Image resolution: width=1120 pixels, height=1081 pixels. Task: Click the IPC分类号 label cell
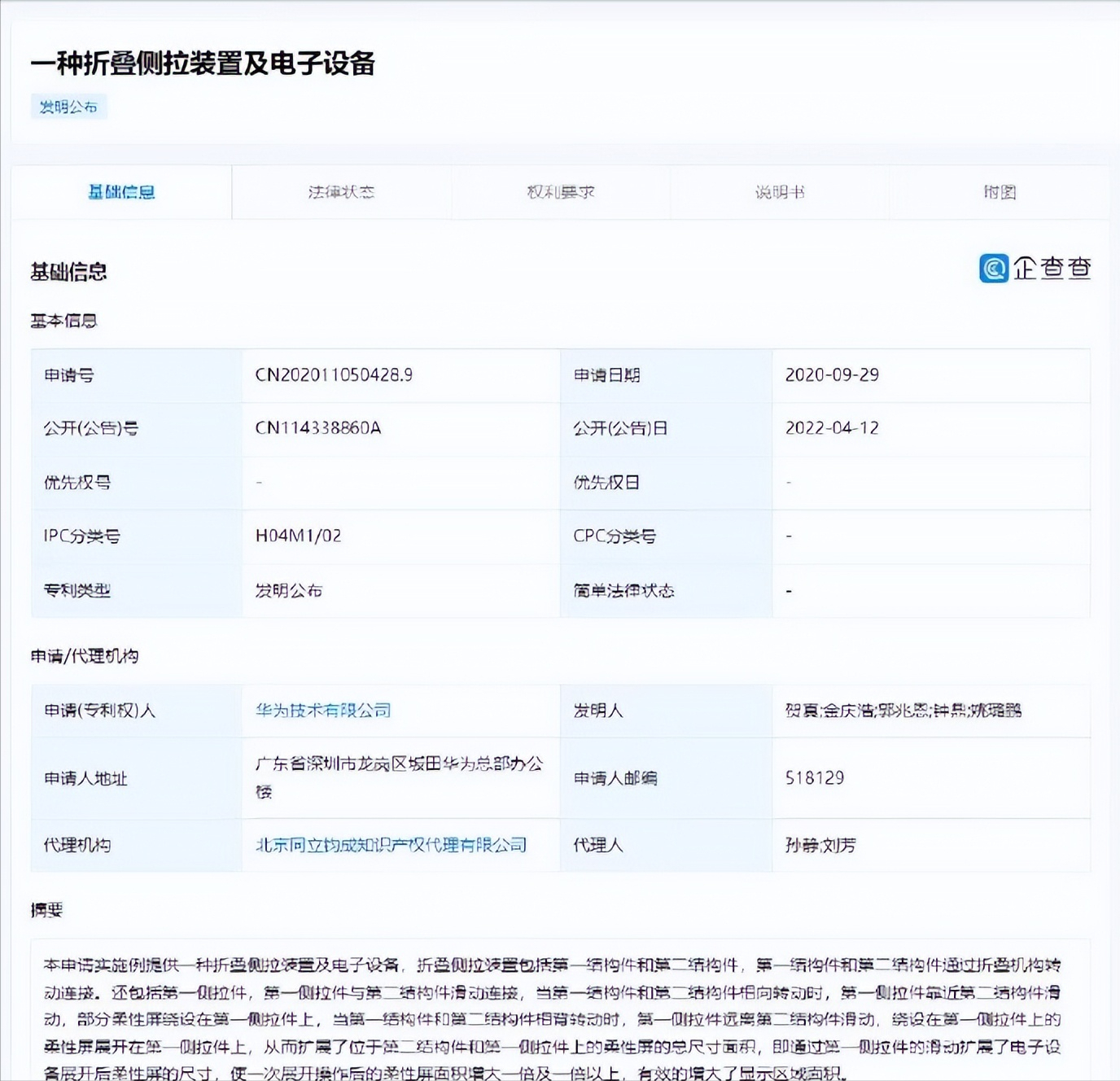point(137,536)
